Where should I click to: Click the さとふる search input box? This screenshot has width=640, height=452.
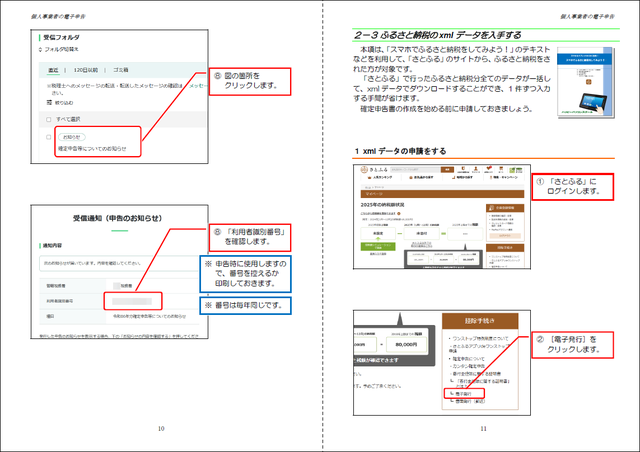415,169
